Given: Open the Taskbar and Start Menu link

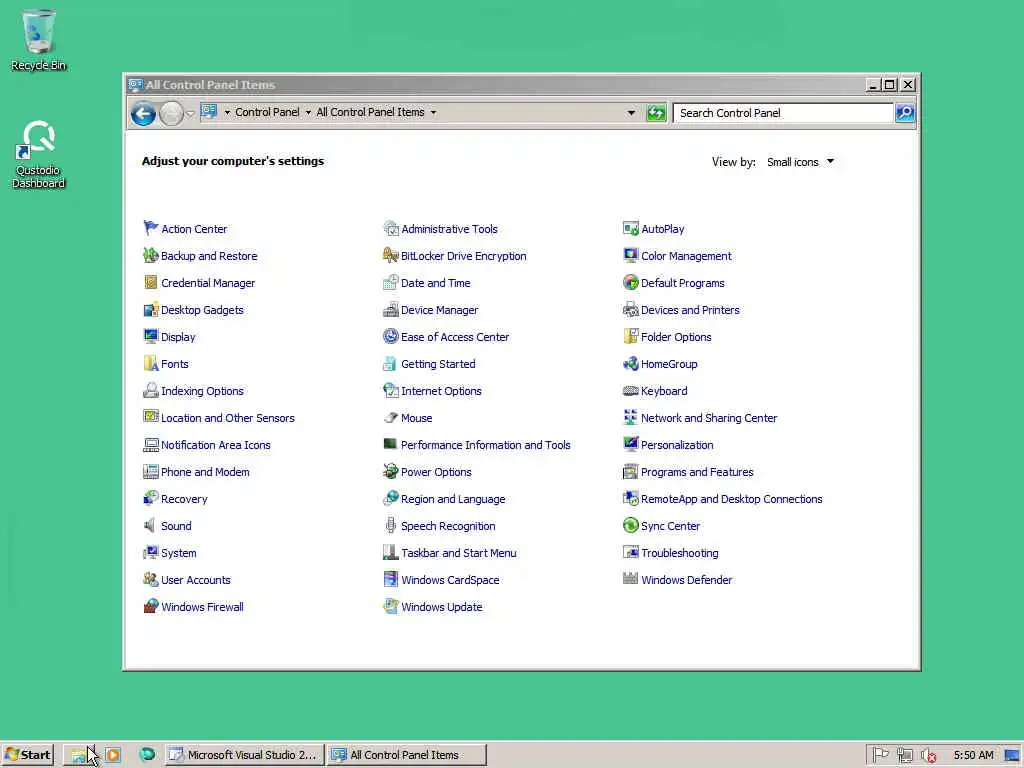Looking at the screenshot, I should click(x=458, y=552).
